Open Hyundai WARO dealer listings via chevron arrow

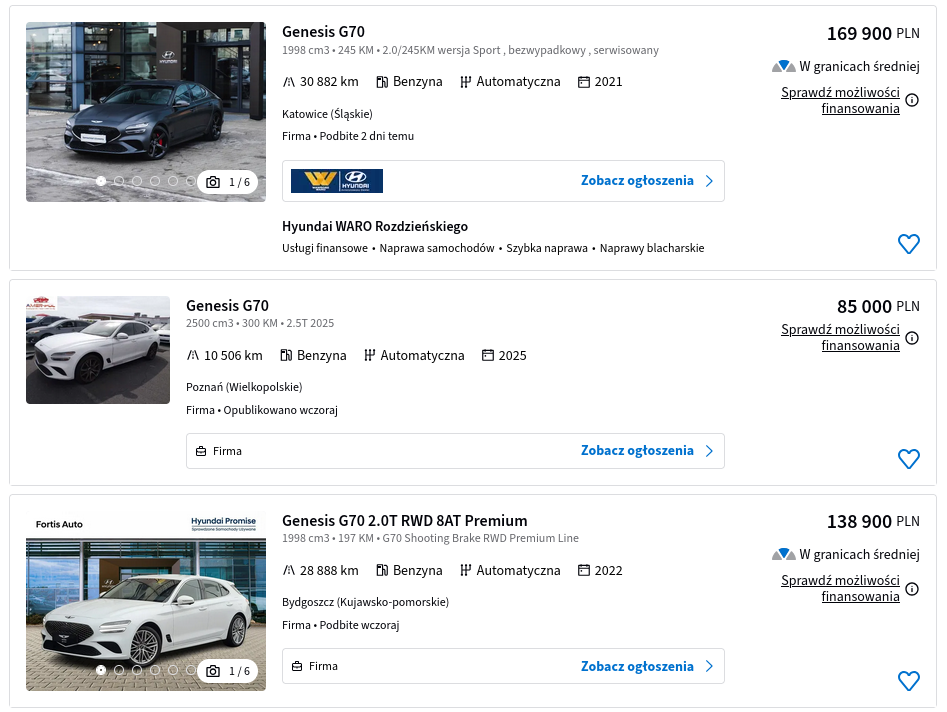point(709,181)
